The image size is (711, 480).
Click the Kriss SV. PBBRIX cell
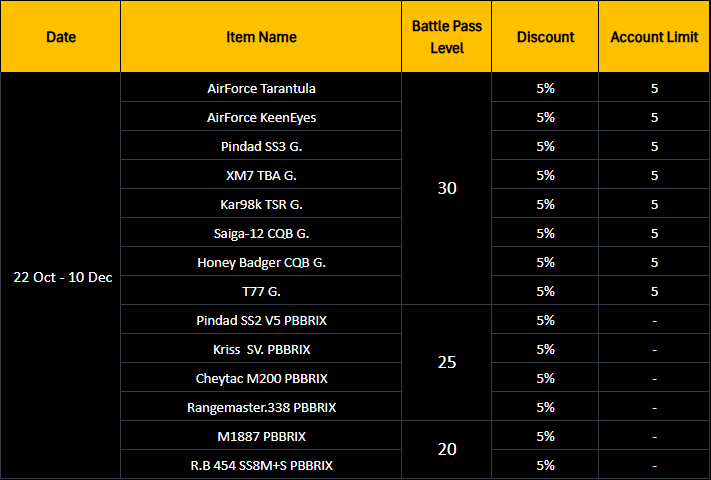tap(261, 349)
